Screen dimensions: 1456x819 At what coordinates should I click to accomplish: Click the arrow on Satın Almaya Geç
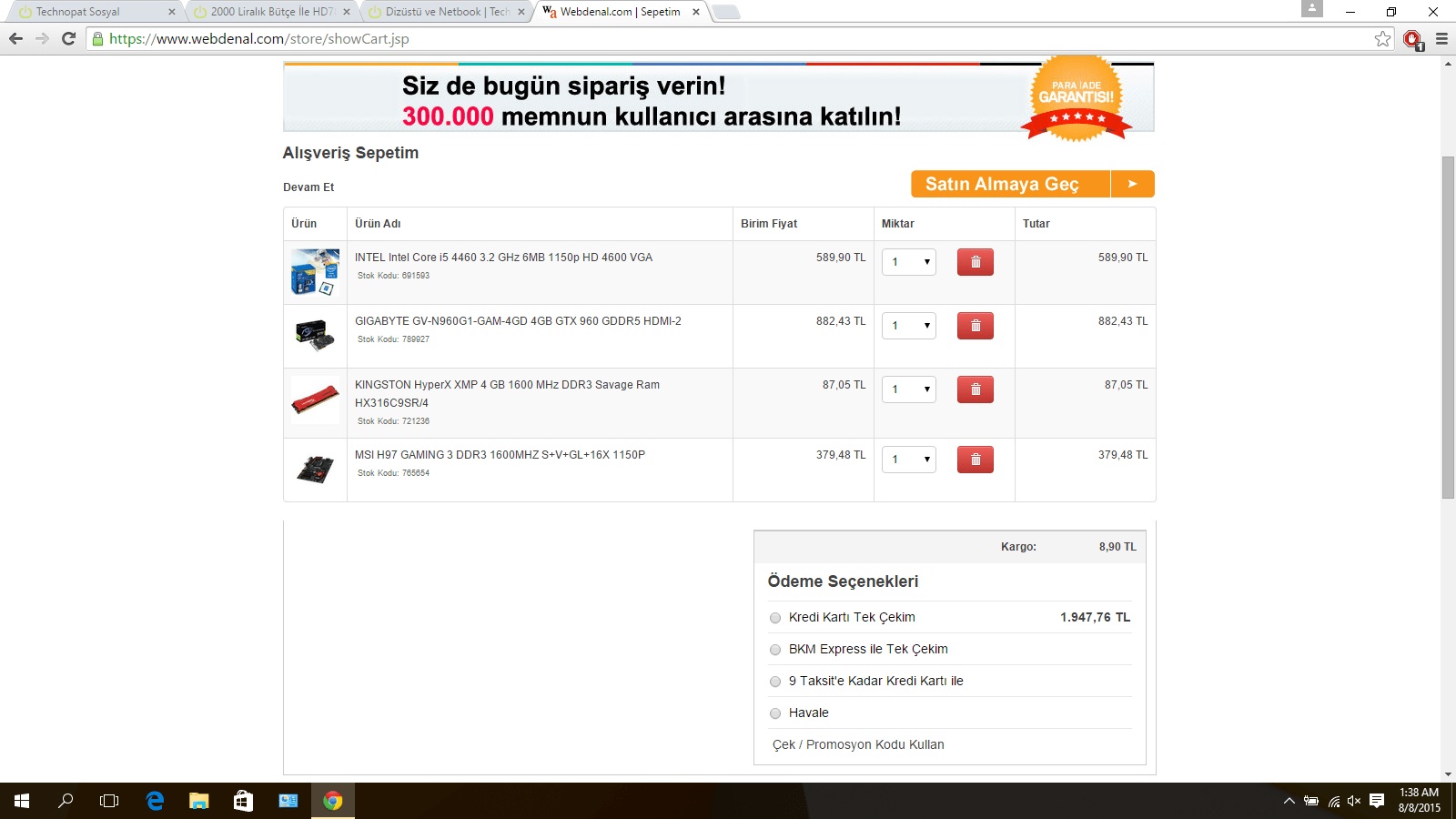pos(1133,184)
